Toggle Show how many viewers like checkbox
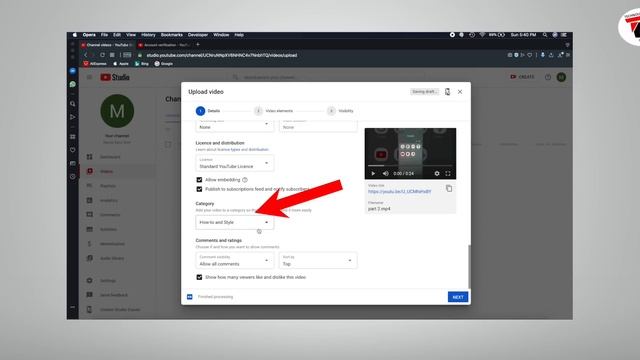This screenshot has width=640, height=360. click(199, 277)
